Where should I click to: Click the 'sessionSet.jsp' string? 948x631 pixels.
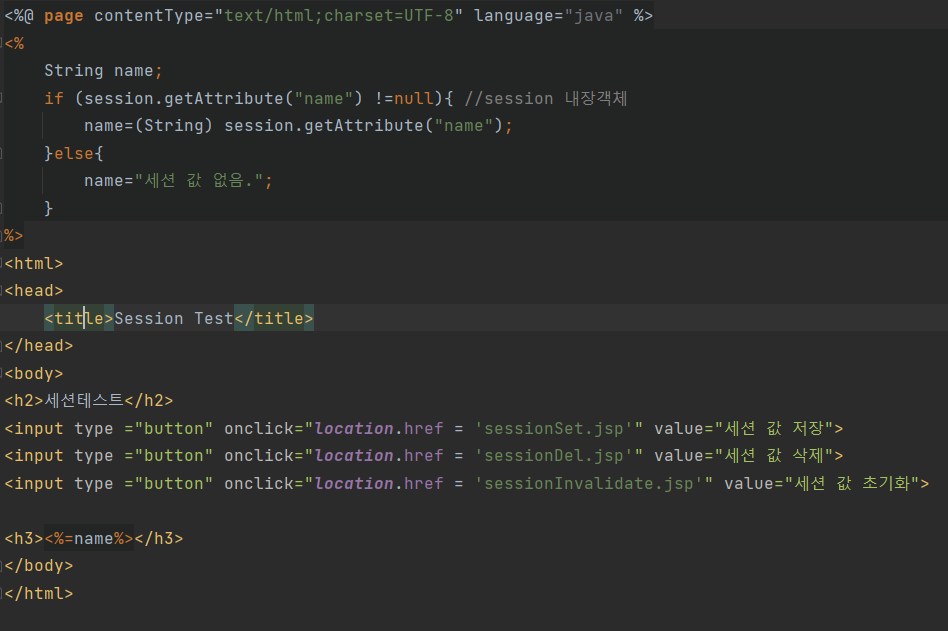(x=554, y=429)
